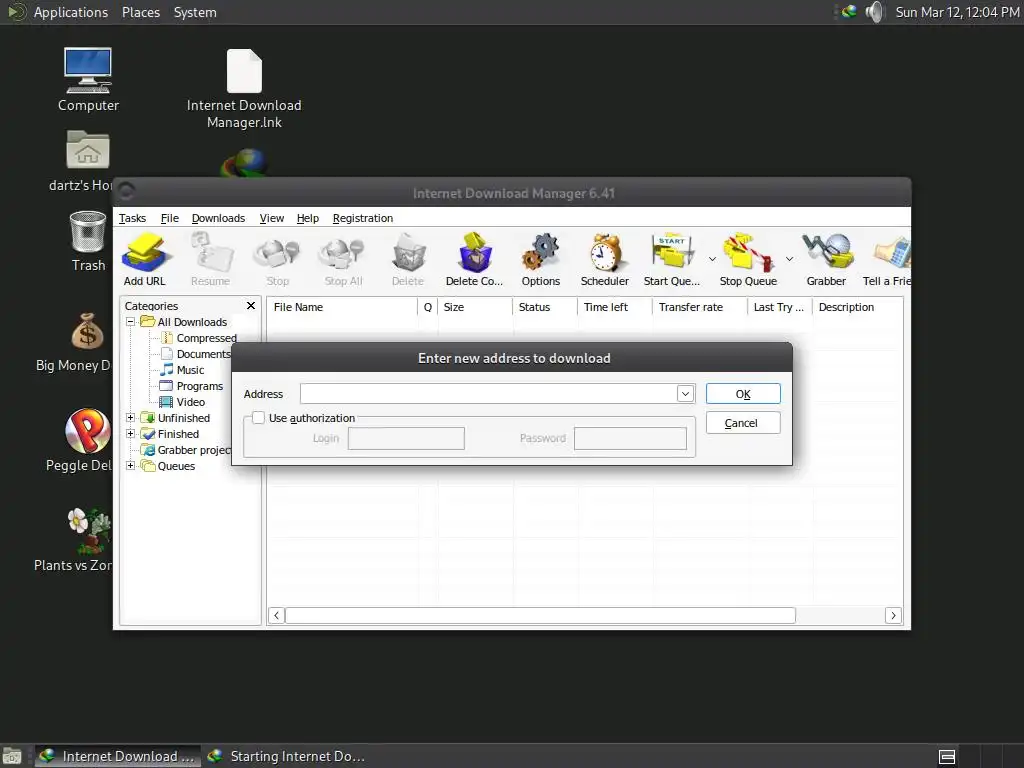Open the Scheduler clock icon
This screenshot has height=768, width=1024.
point(605,252)
